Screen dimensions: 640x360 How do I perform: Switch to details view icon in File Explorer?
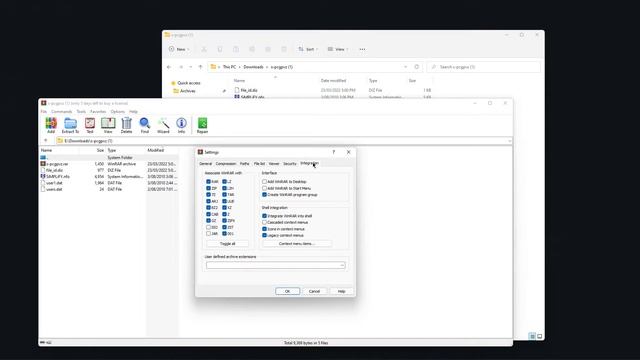[x=532, y=336]
